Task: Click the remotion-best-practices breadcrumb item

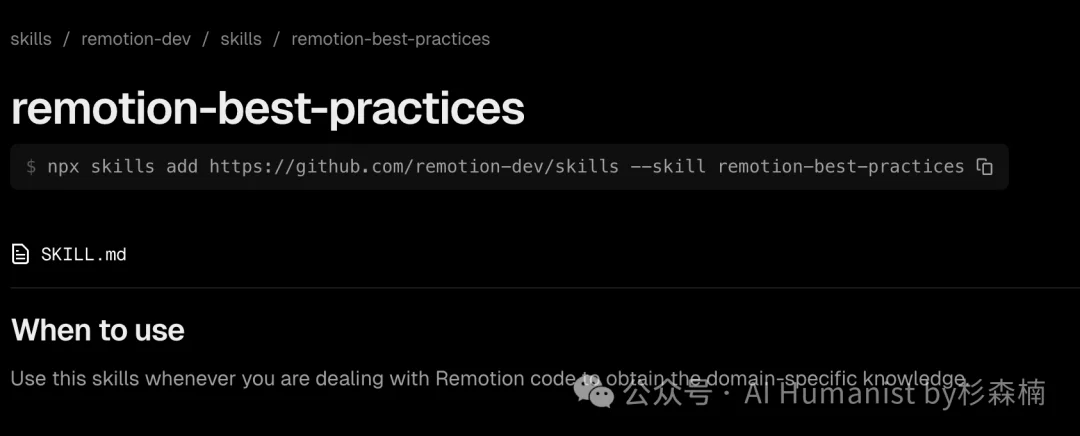Action: [x=390, y=40]
